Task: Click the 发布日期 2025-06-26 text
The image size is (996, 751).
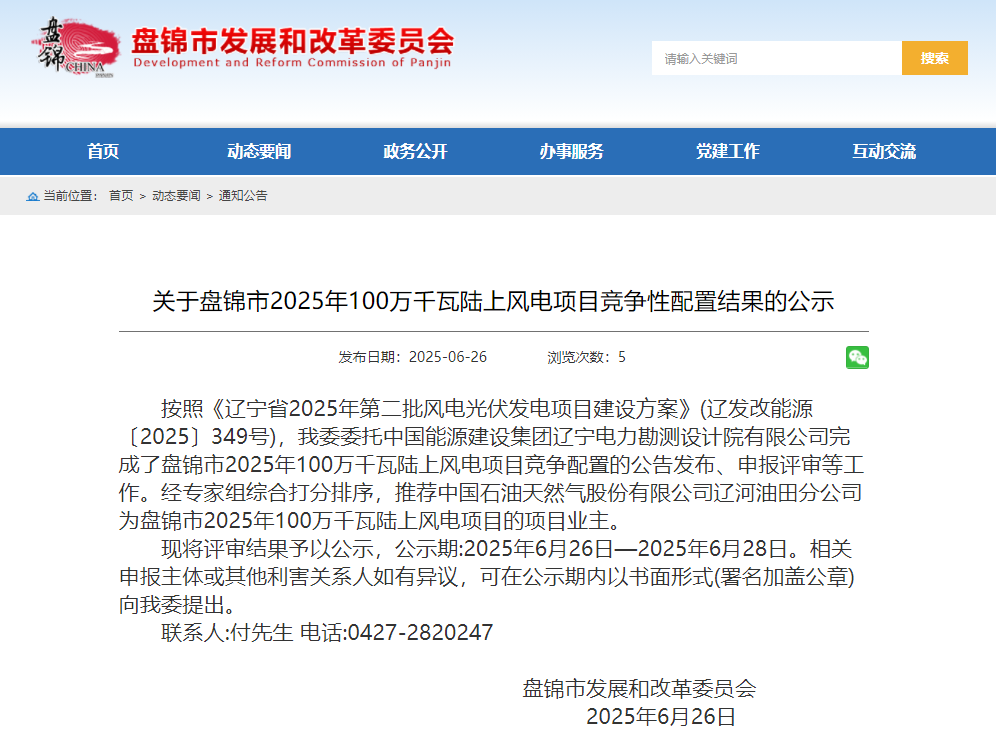Action: pyautogui.click(x=413, y=357)
